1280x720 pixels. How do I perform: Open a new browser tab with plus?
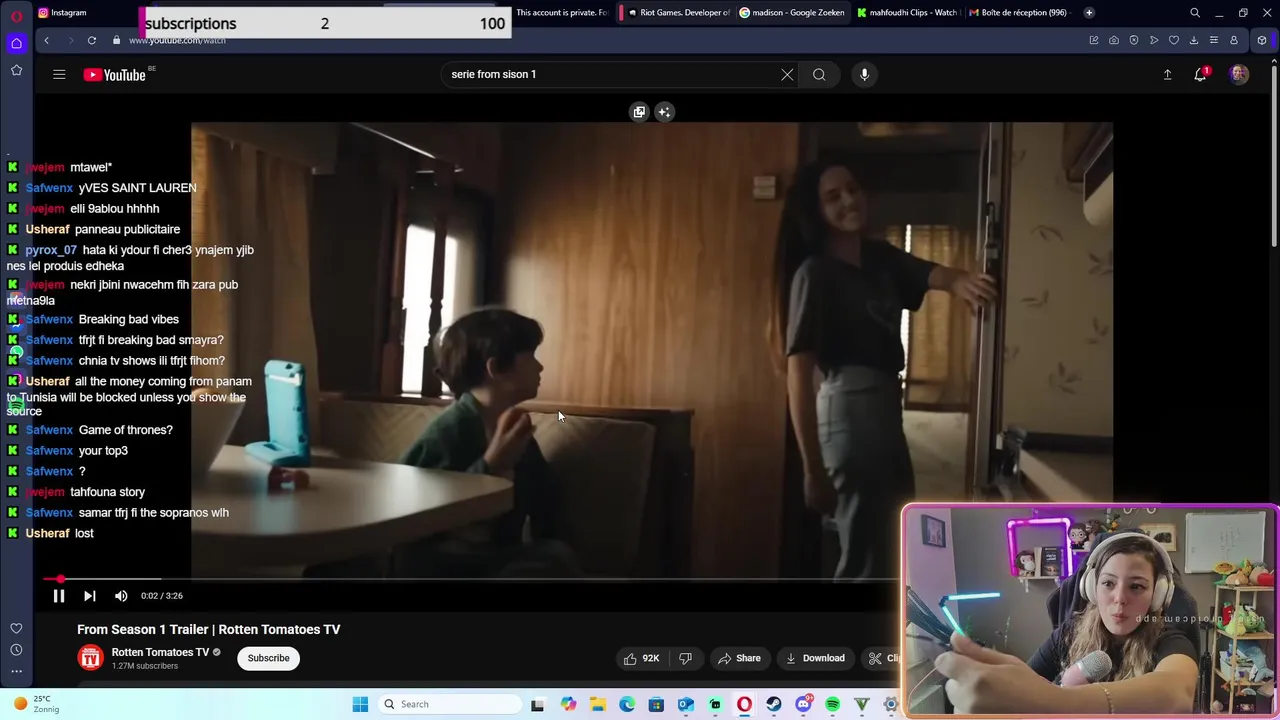click(x=1089, y=13)
